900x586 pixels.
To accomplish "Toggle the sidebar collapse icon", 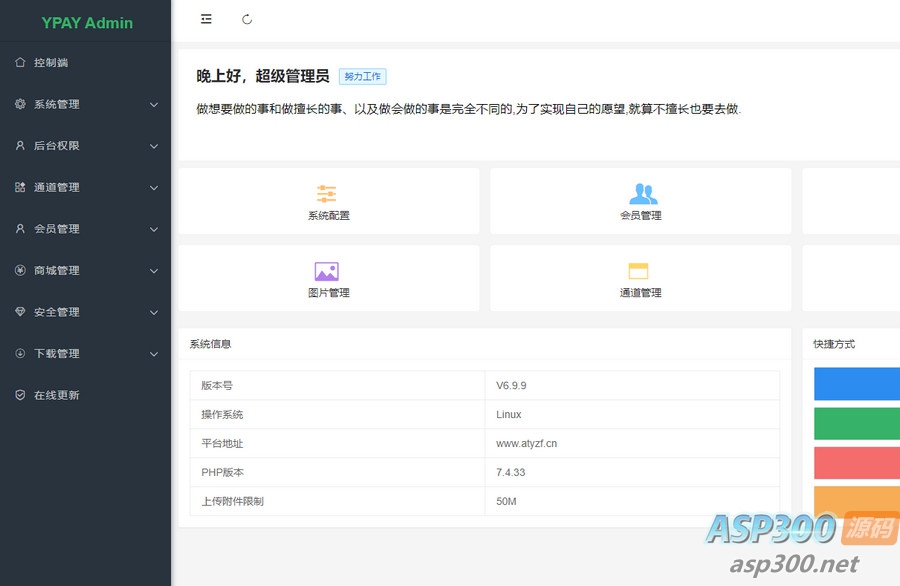I will point(206,19).
